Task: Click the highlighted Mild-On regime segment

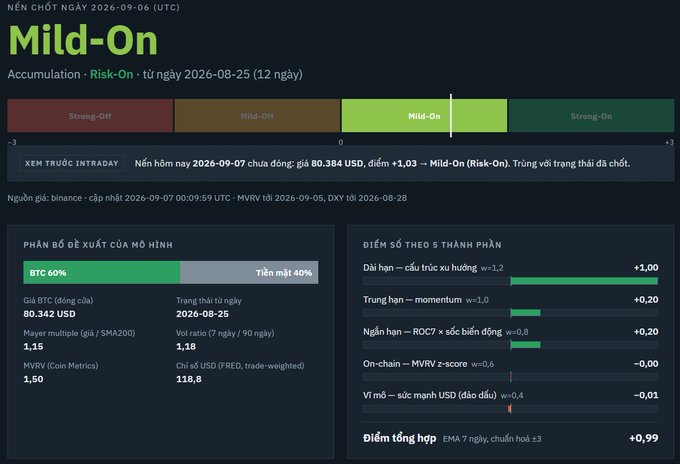Action: point(424,116)
